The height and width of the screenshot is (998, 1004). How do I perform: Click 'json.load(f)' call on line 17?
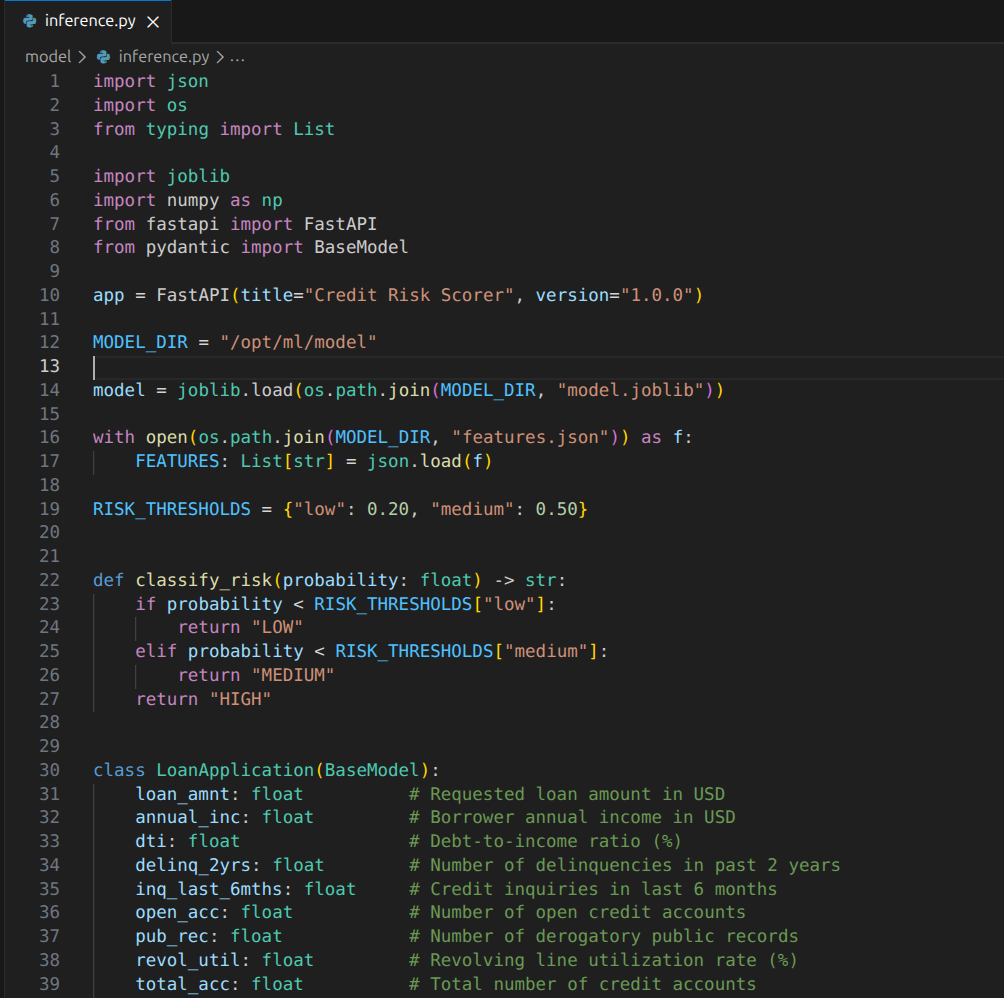430,461
